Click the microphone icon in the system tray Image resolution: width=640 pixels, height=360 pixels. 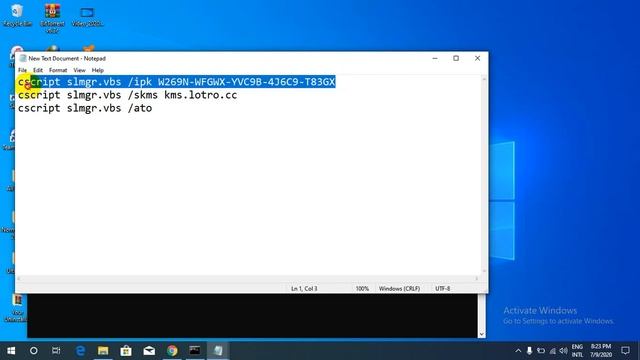tap(529, 351)
